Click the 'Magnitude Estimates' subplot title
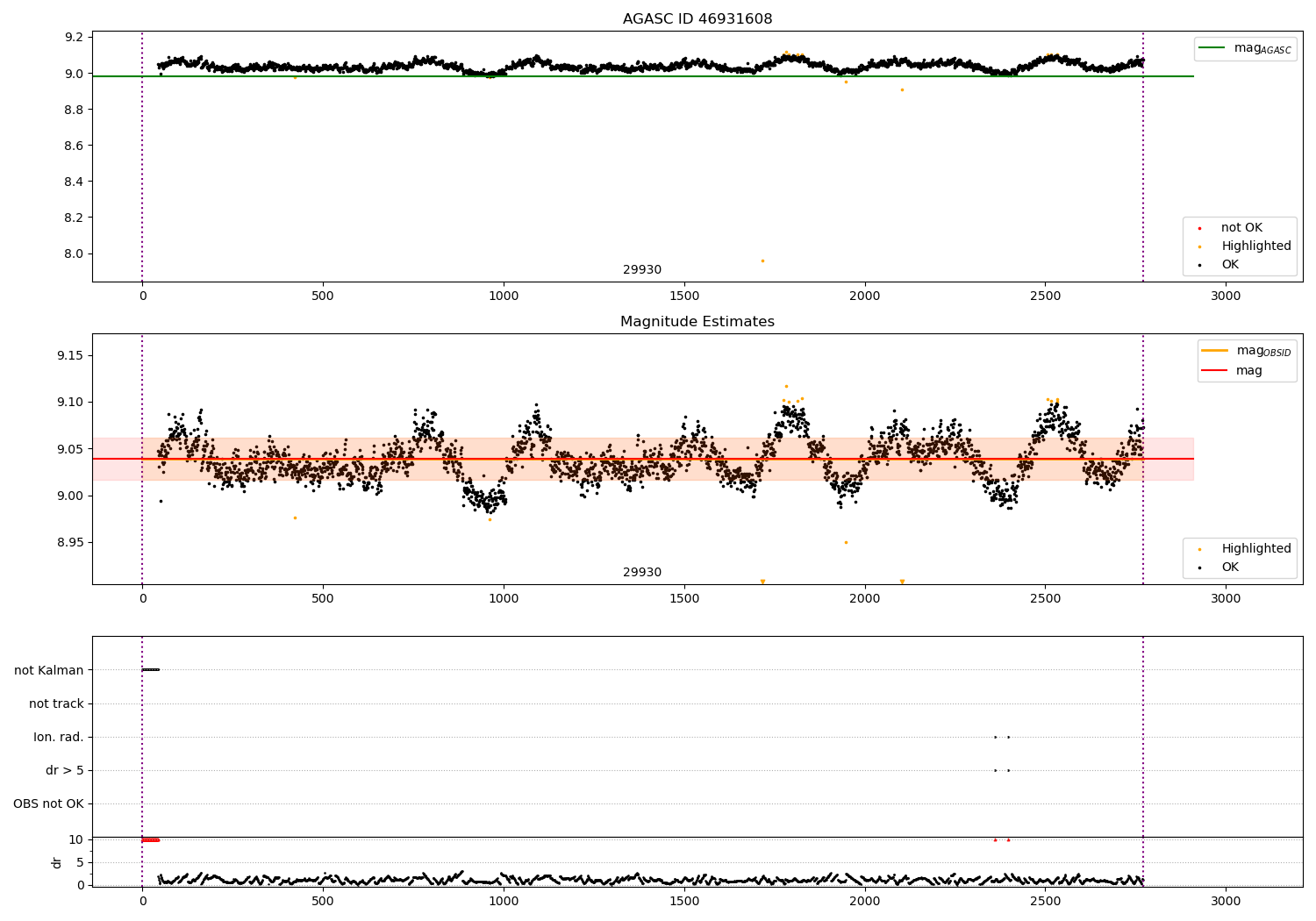 click(x=697, y=322)
